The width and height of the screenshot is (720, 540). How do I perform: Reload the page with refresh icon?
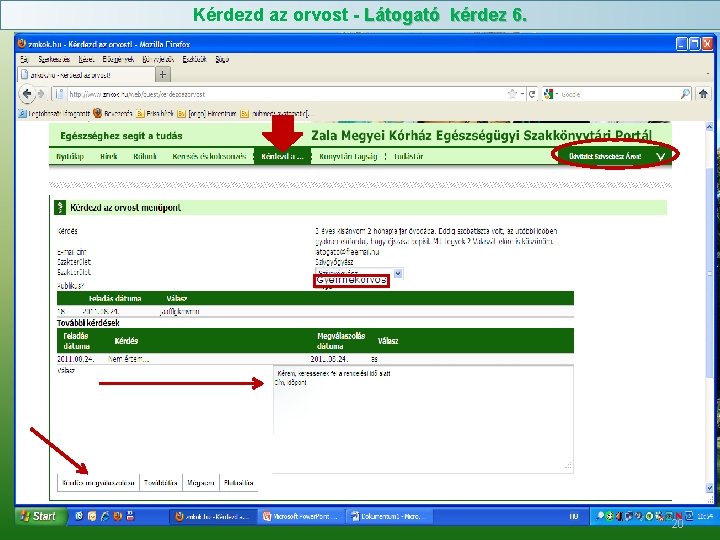532,94
